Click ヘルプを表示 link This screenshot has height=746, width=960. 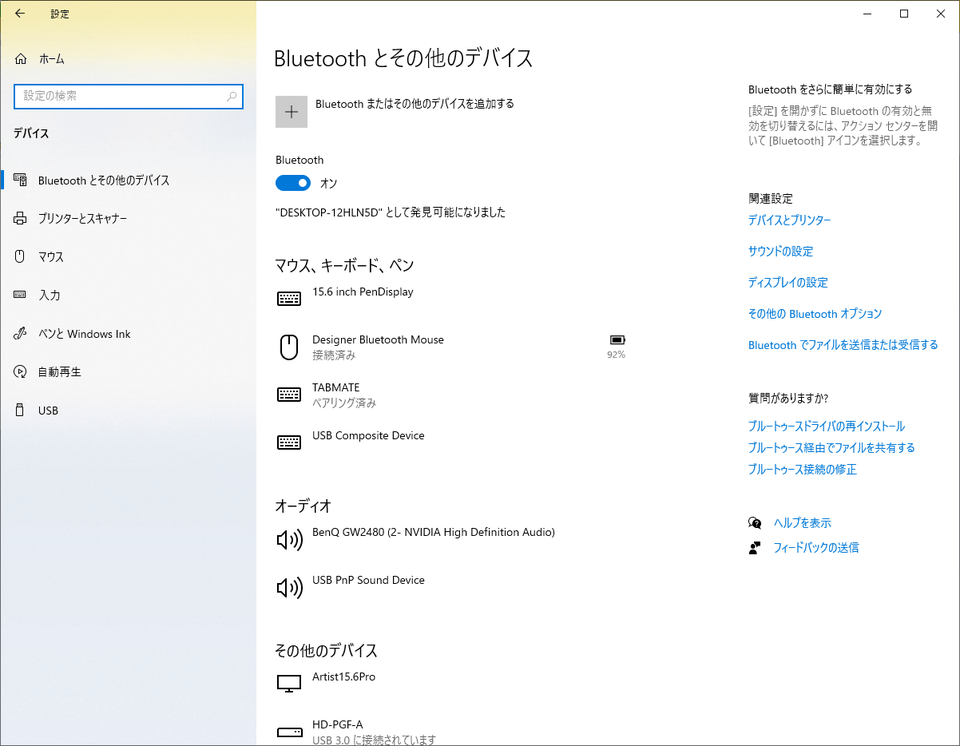pyautogui.click(x=803, y=523)
